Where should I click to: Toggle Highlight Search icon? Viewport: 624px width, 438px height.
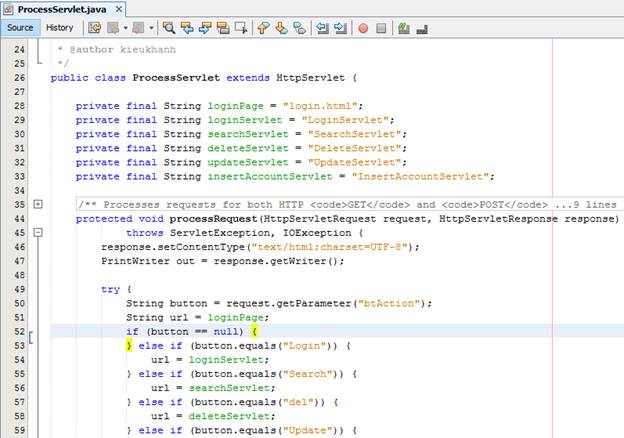click(x=223, y=28)
